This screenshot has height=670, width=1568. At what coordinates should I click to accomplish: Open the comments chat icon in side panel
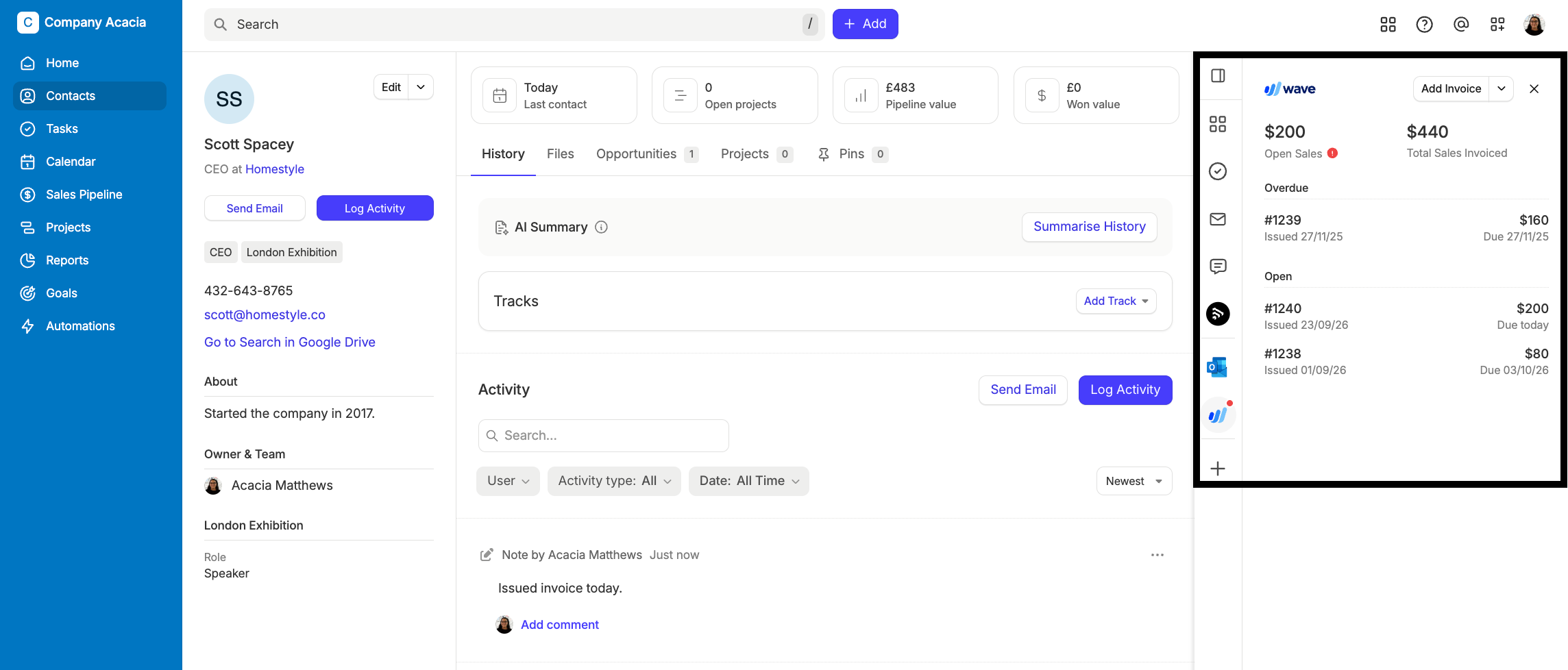(1218, 266)
